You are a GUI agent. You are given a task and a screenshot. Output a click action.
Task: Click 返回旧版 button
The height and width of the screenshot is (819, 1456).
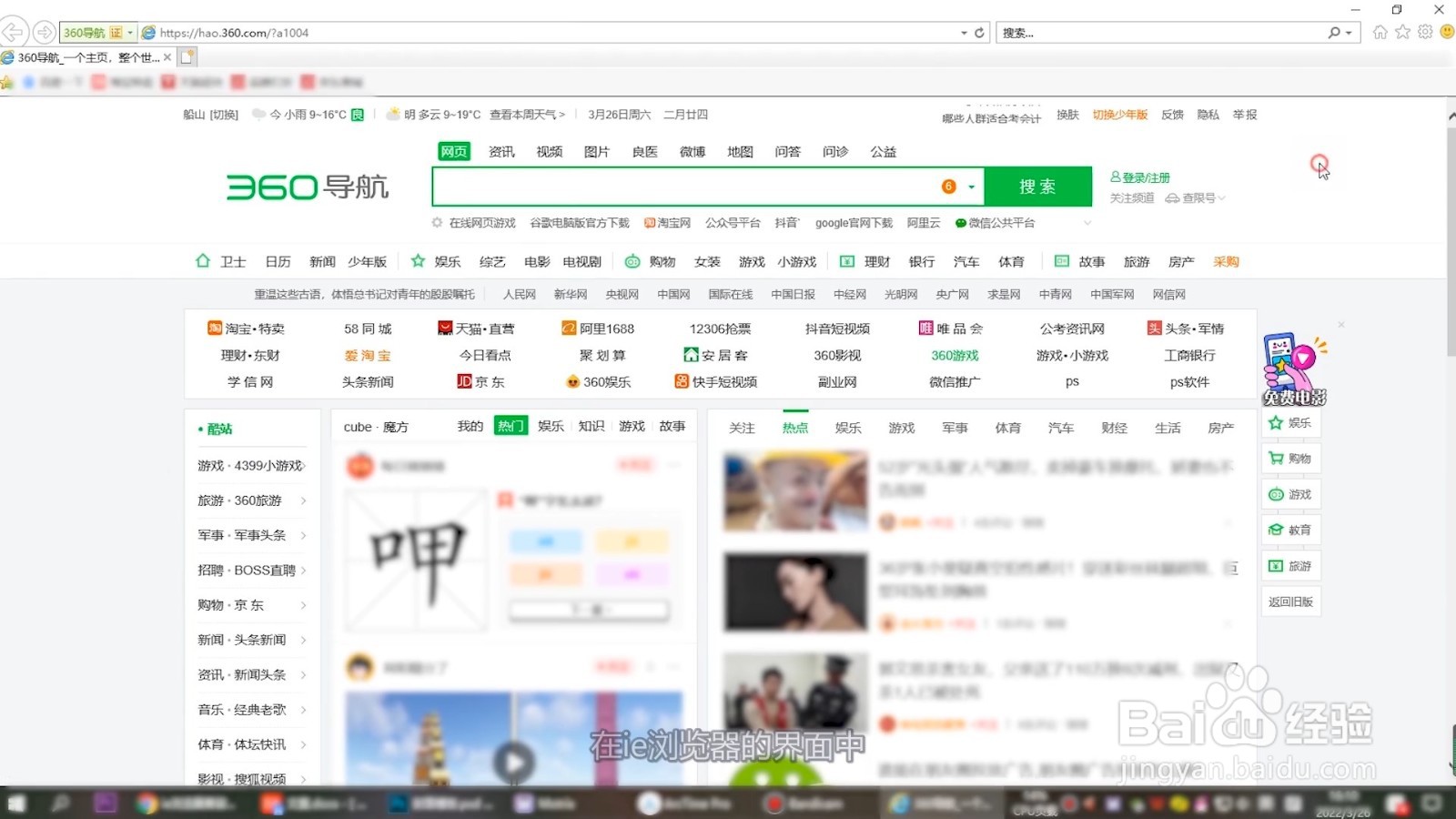(1290, 602)
